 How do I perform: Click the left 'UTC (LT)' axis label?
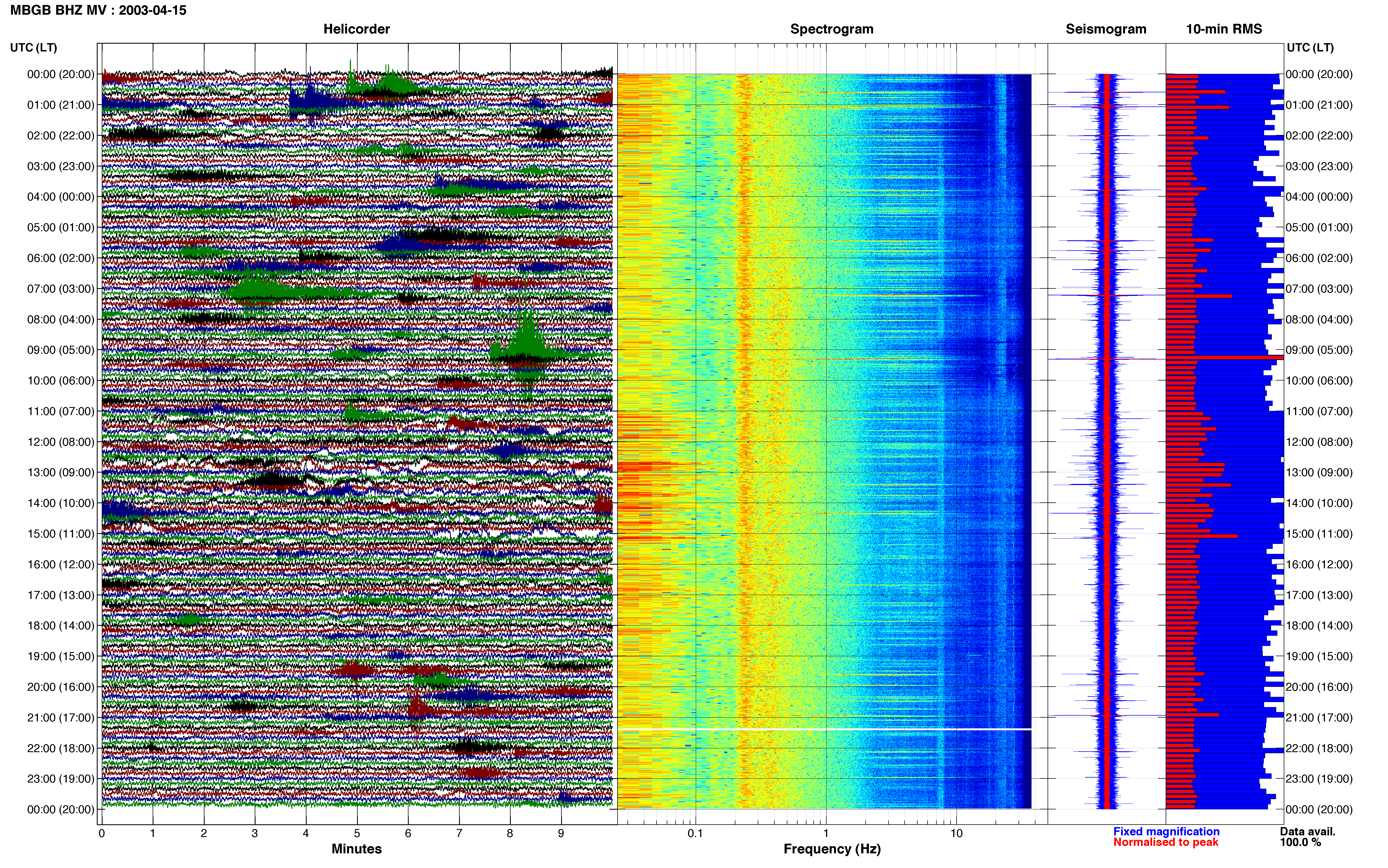coord(34,48)
